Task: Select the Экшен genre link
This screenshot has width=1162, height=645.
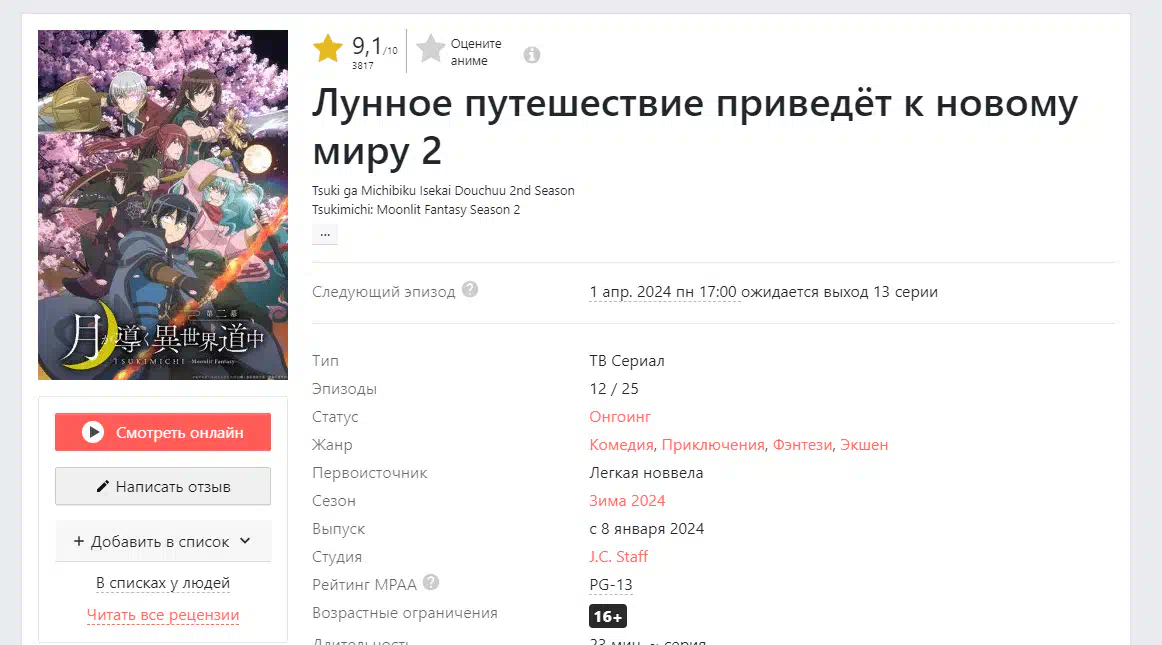Action: coord(864,445)
